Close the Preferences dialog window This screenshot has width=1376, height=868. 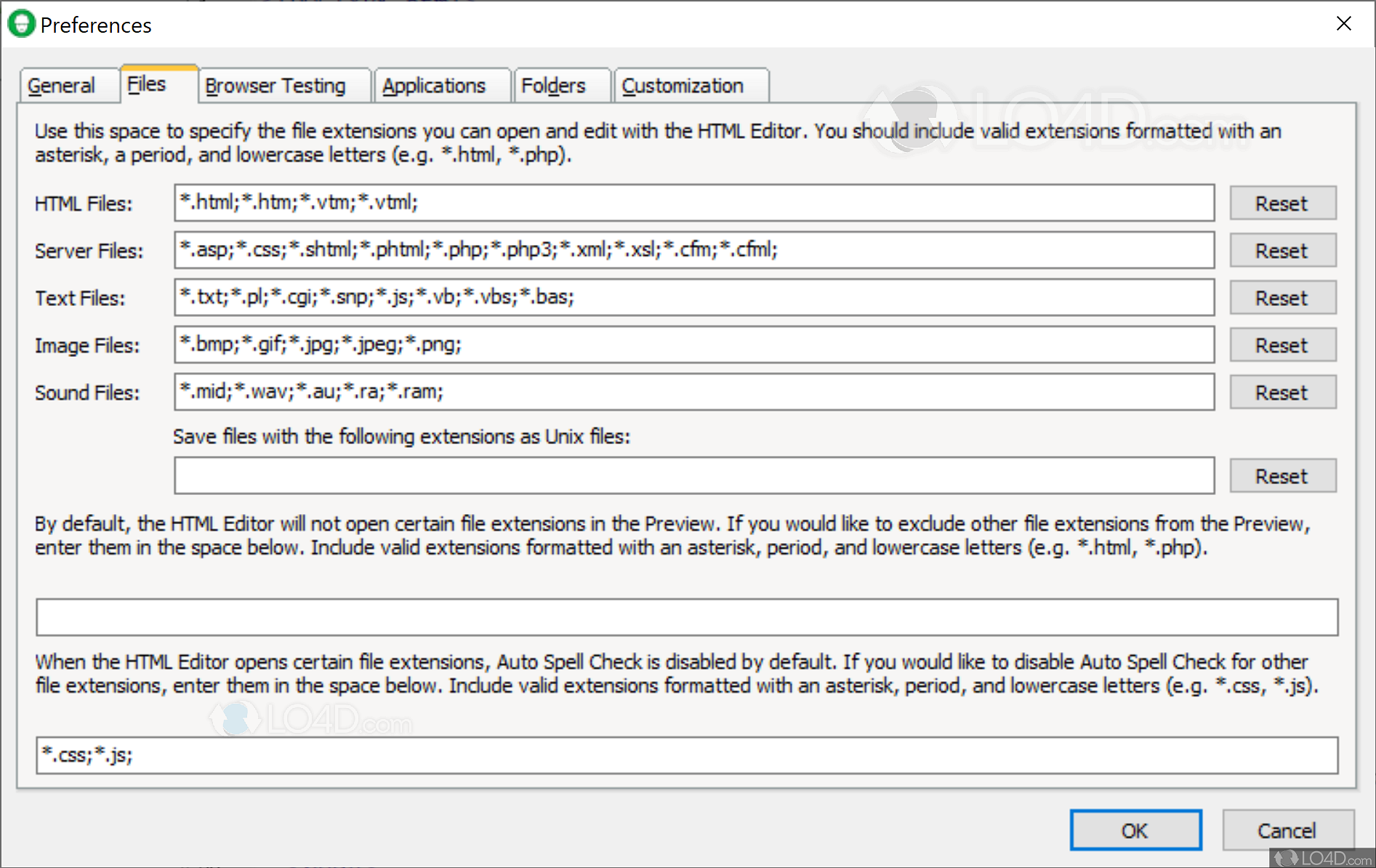[x=1343, y=23]
